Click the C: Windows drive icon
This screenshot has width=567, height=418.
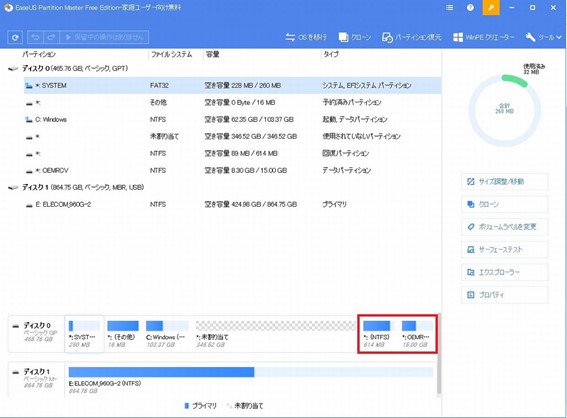pyautogui.click(x=29, y=120)
